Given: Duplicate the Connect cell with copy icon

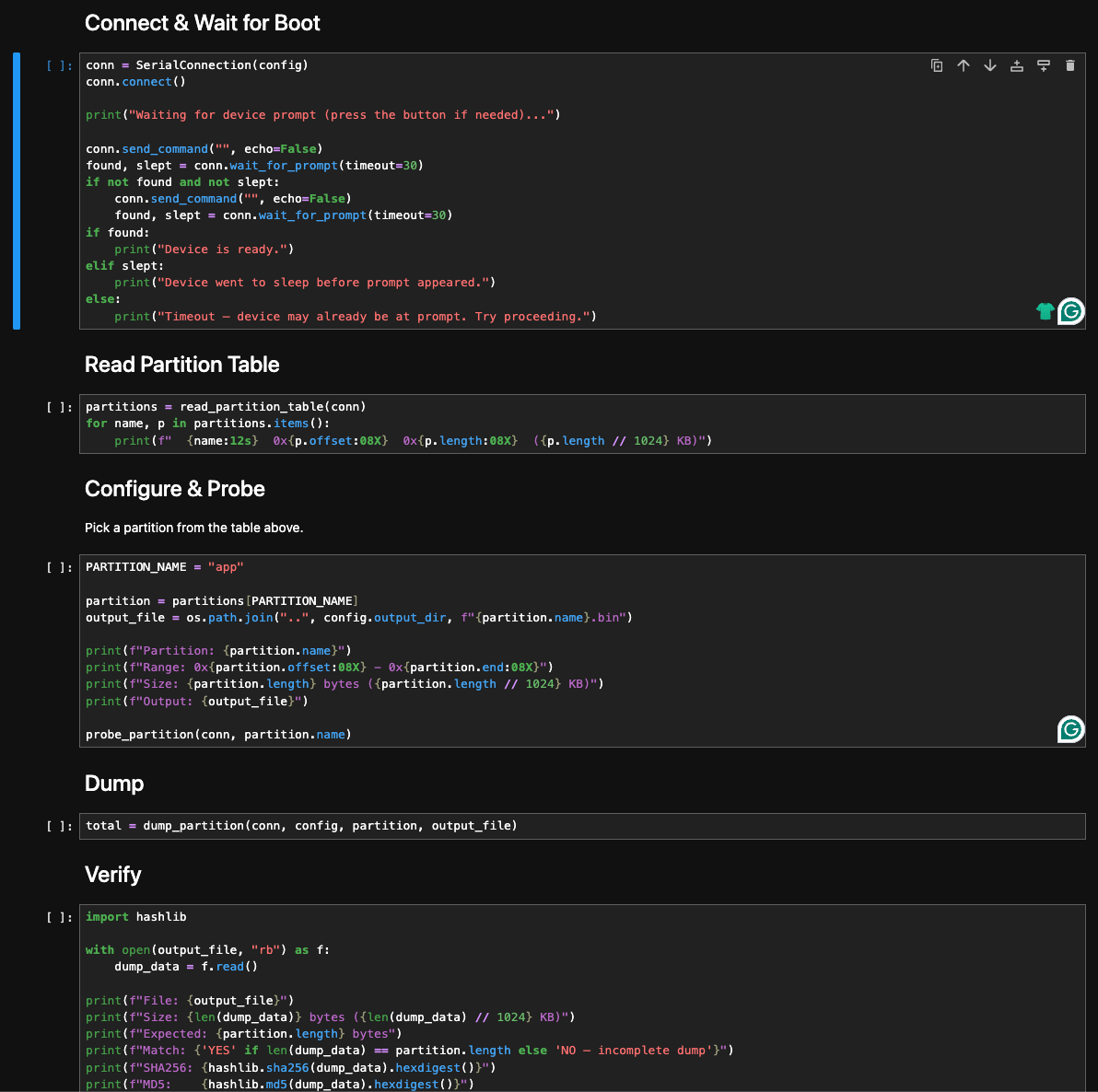Looking at the screenshot, I should pos(936,65).
